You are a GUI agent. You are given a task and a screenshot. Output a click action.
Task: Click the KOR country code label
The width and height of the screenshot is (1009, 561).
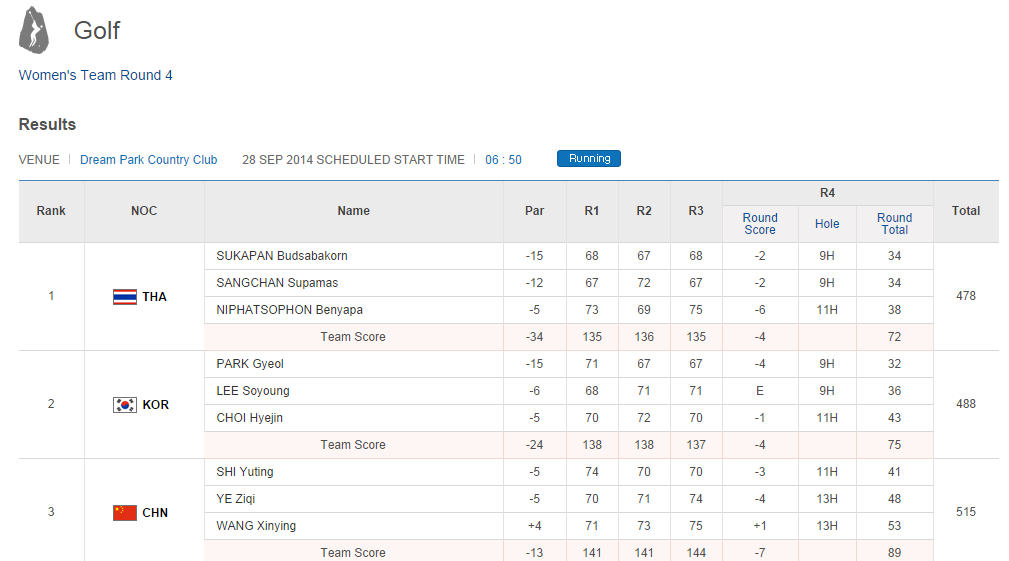tap(155, 405)
